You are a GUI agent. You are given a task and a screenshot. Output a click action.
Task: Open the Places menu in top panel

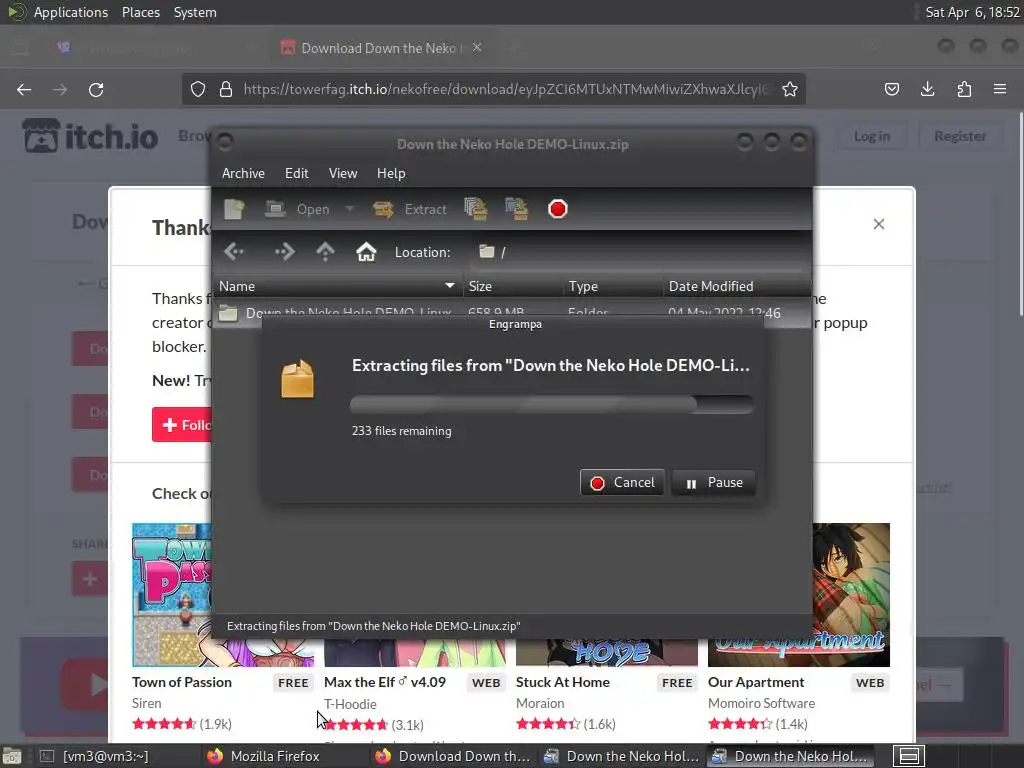coord(140,12)
